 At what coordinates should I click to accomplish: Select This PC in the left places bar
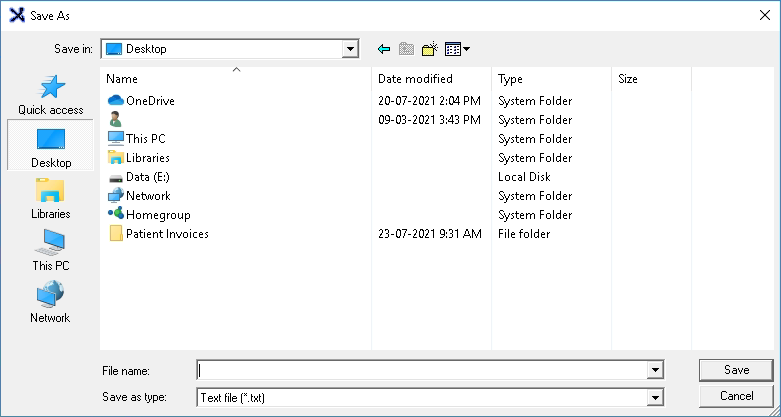[50, 250]
